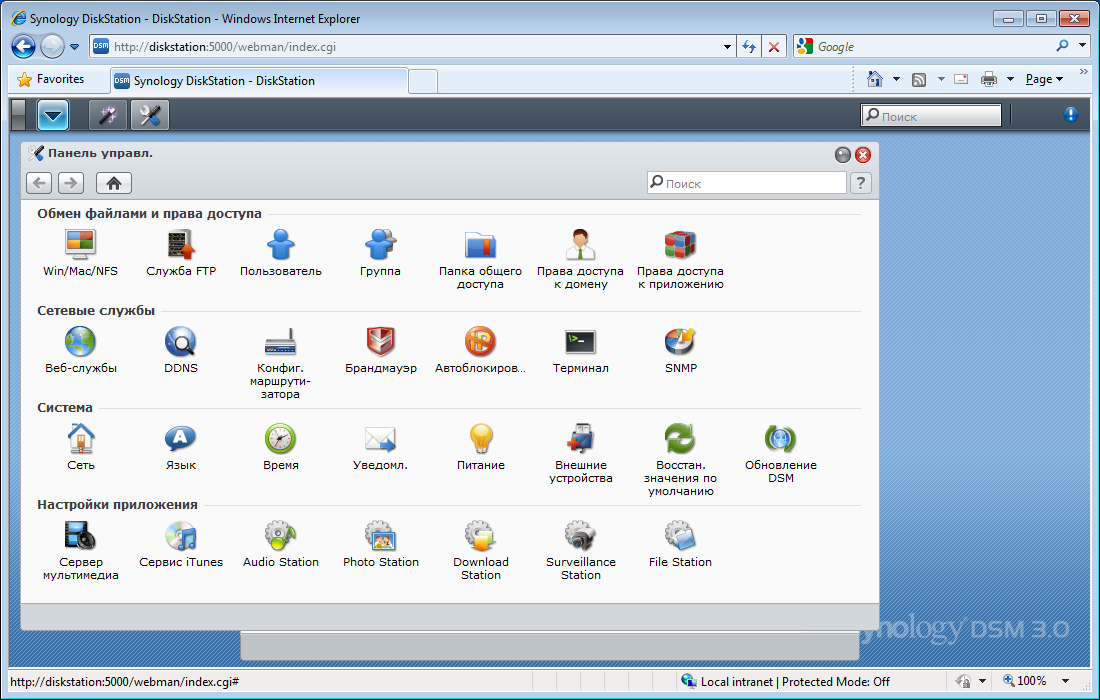The height and width of the screenshot is (700, 1100).
Task: Open the Favorites star button
Action: tap(51, 79)
